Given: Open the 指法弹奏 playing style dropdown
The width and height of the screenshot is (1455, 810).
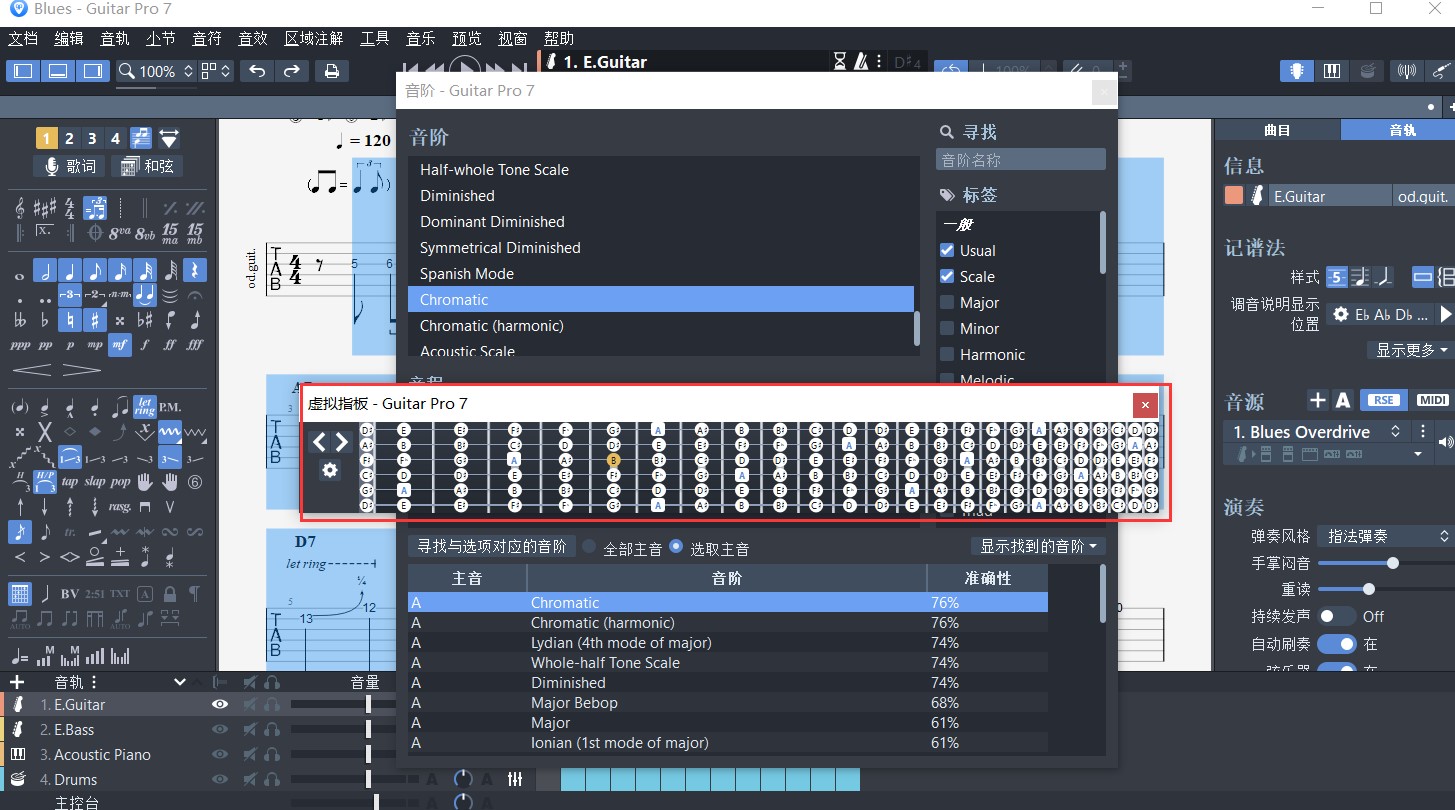Looking at the screenshot, I should (x=1384, y=536).
